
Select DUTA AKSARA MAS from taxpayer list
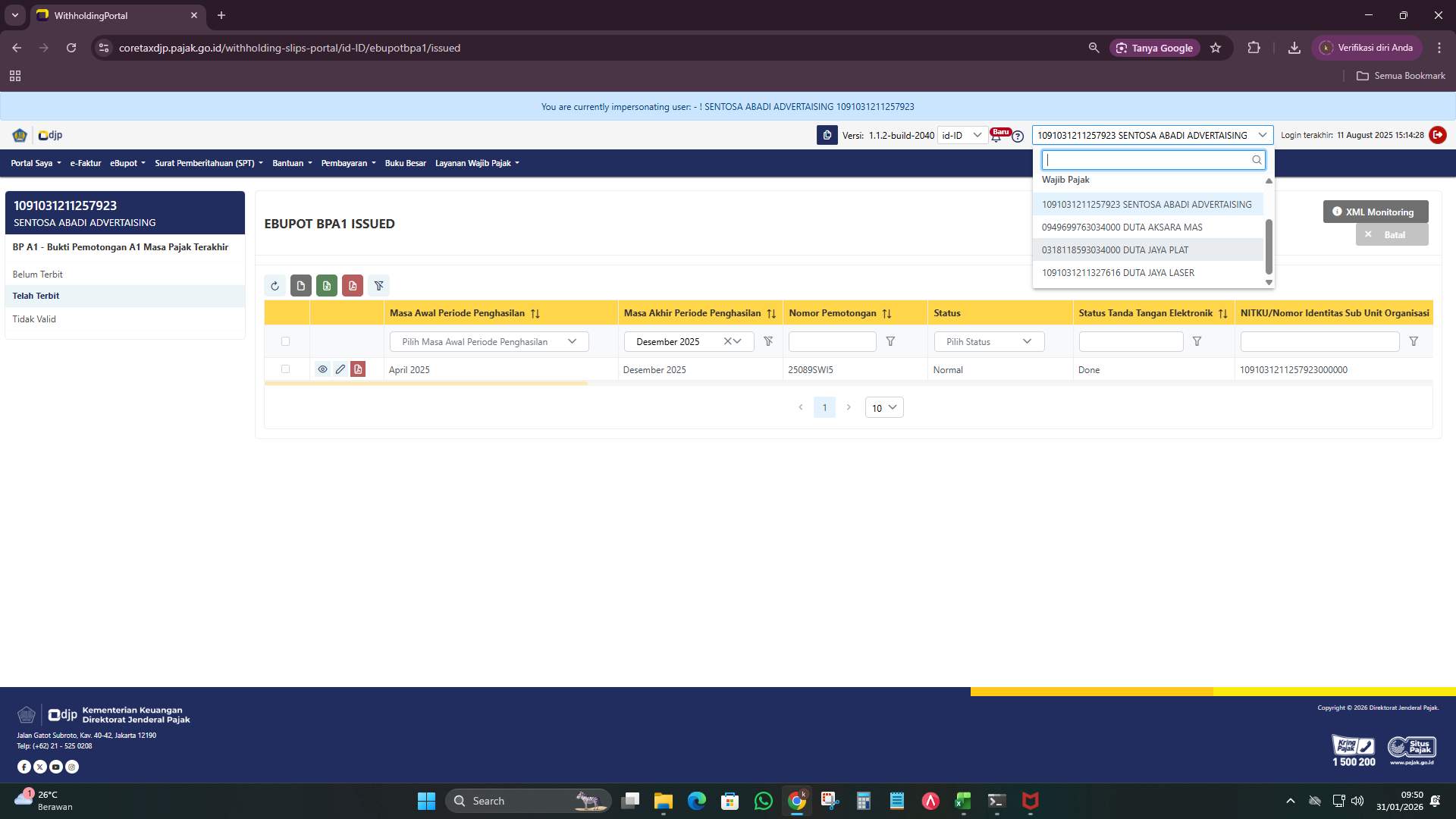[1122, 227]
